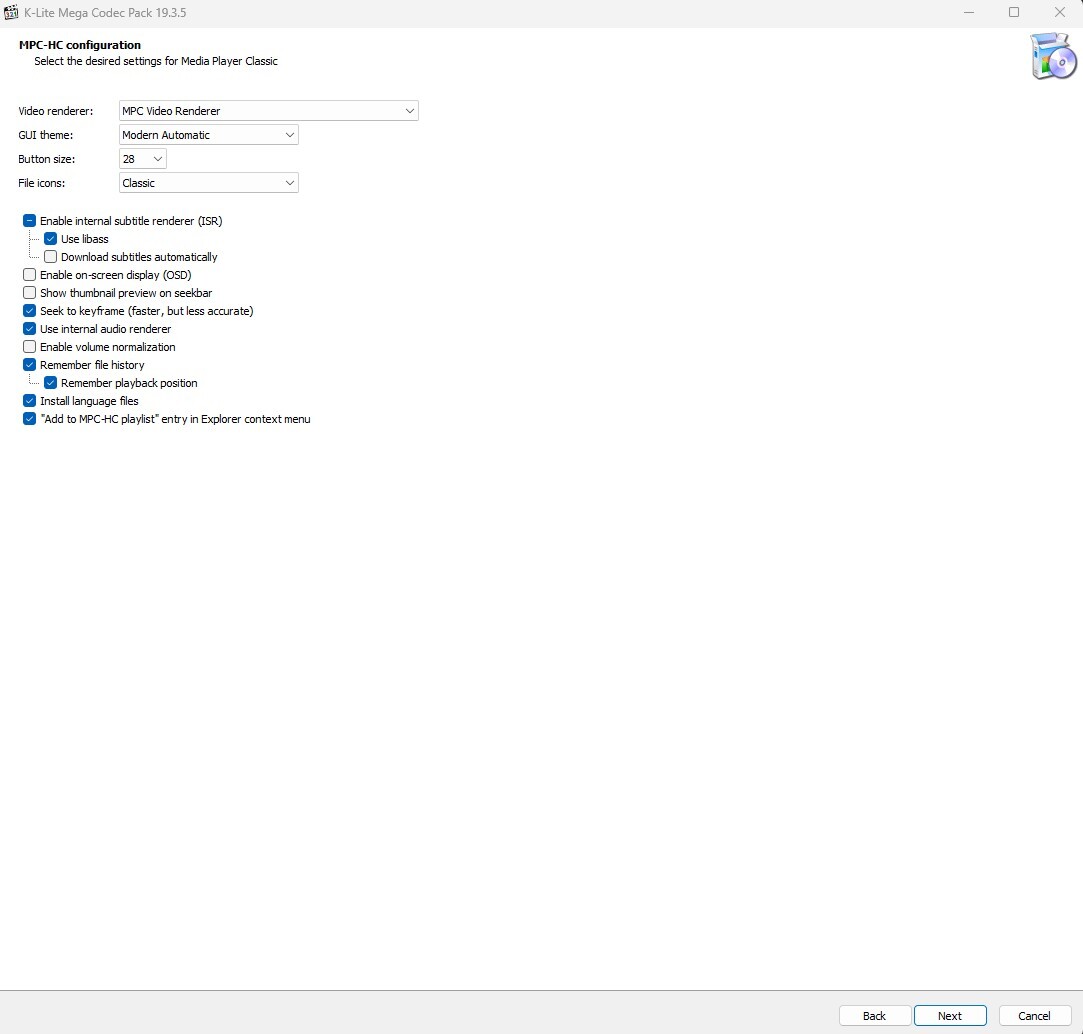Open the Video renderer dropdown
This screenshot has width=1083, height=1034.
tap(268, 111)
